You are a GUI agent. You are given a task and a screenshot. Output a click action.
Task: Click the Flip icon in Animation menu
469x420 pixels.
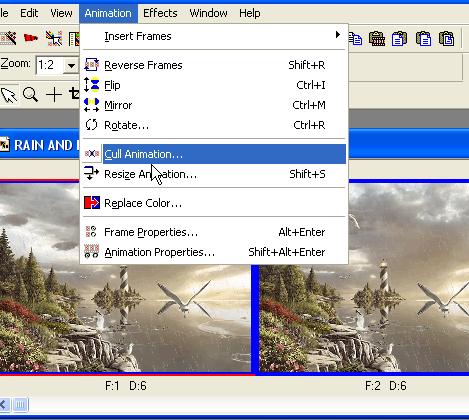(91, 85)
